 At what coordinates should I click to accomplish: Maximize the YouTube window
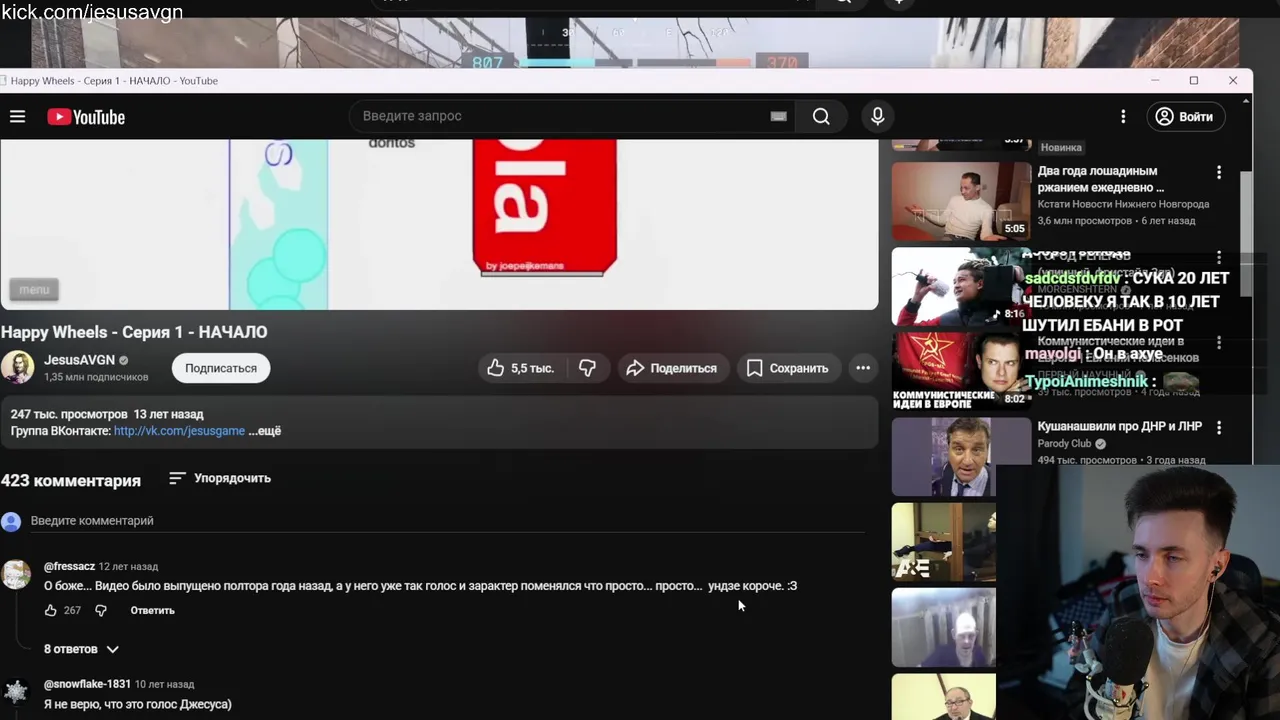1194,80
